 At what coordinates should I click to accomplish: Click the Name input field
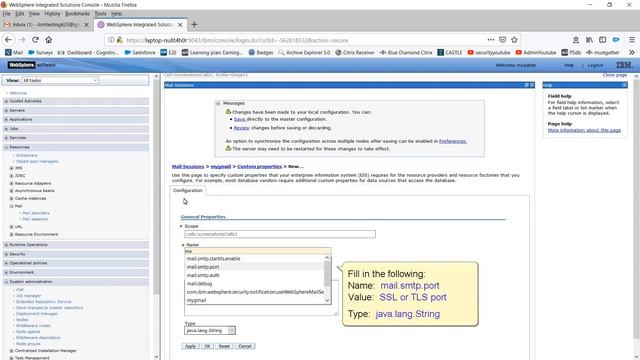click(x=258, y=251)
